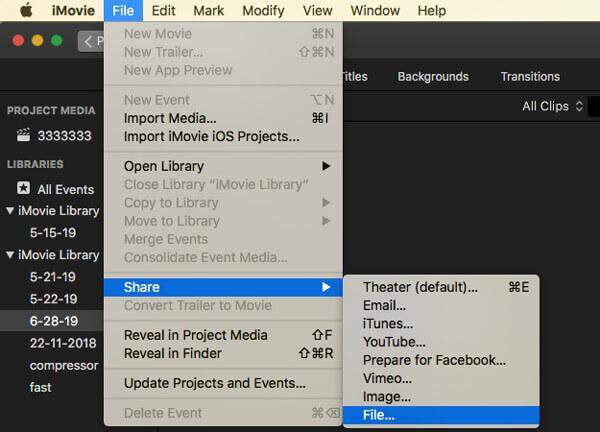Switch to the Backgrounds tab

point(432,76)
